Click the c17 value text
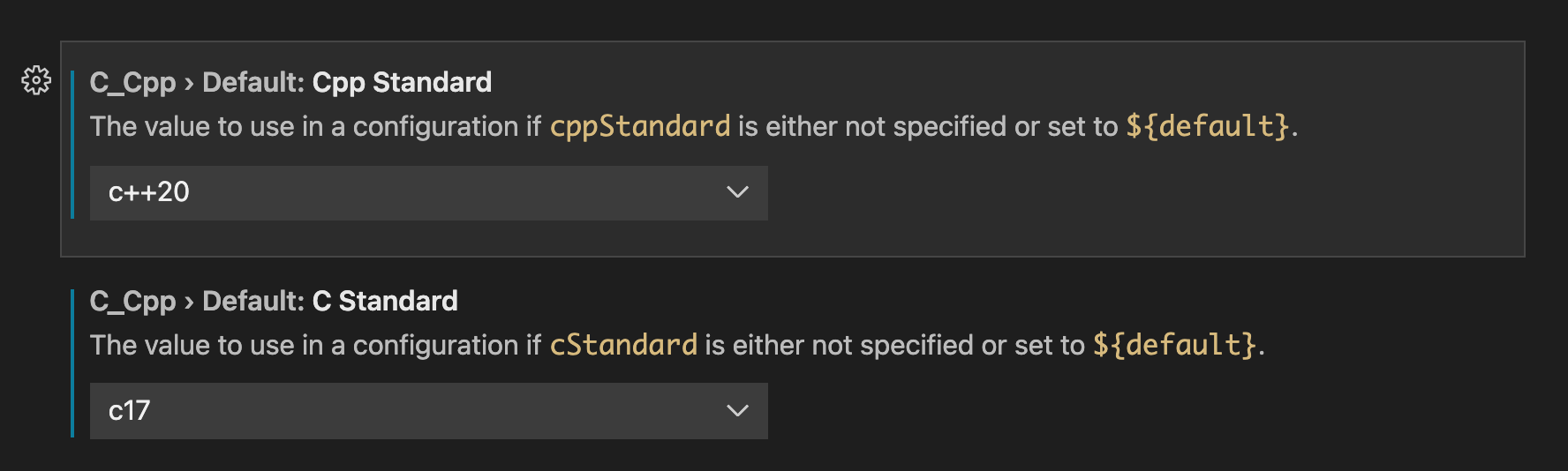This screenshot has height=471, width=1568. [x=129, y=410]
